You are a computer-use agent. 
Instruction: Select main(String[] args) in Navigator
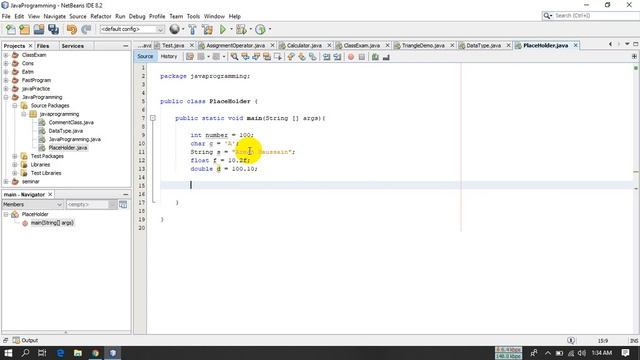click(52, 223)
